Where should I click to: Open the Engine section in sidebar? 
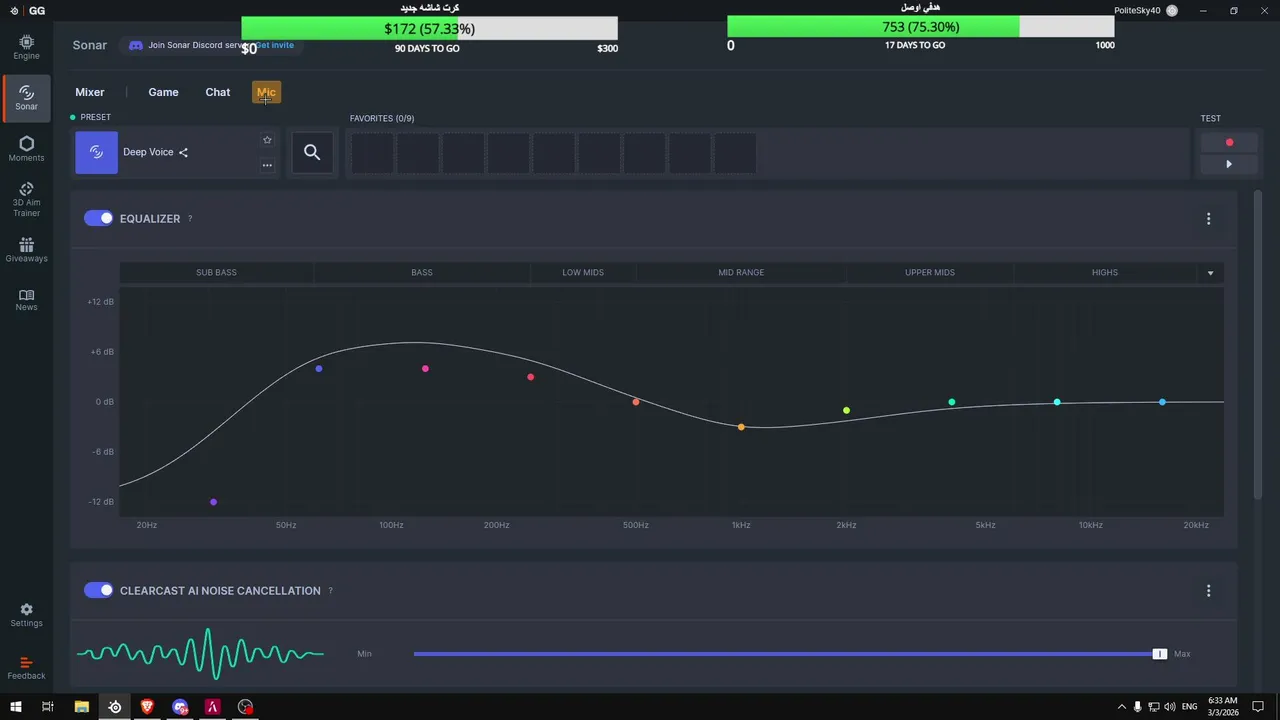point(26,46)
